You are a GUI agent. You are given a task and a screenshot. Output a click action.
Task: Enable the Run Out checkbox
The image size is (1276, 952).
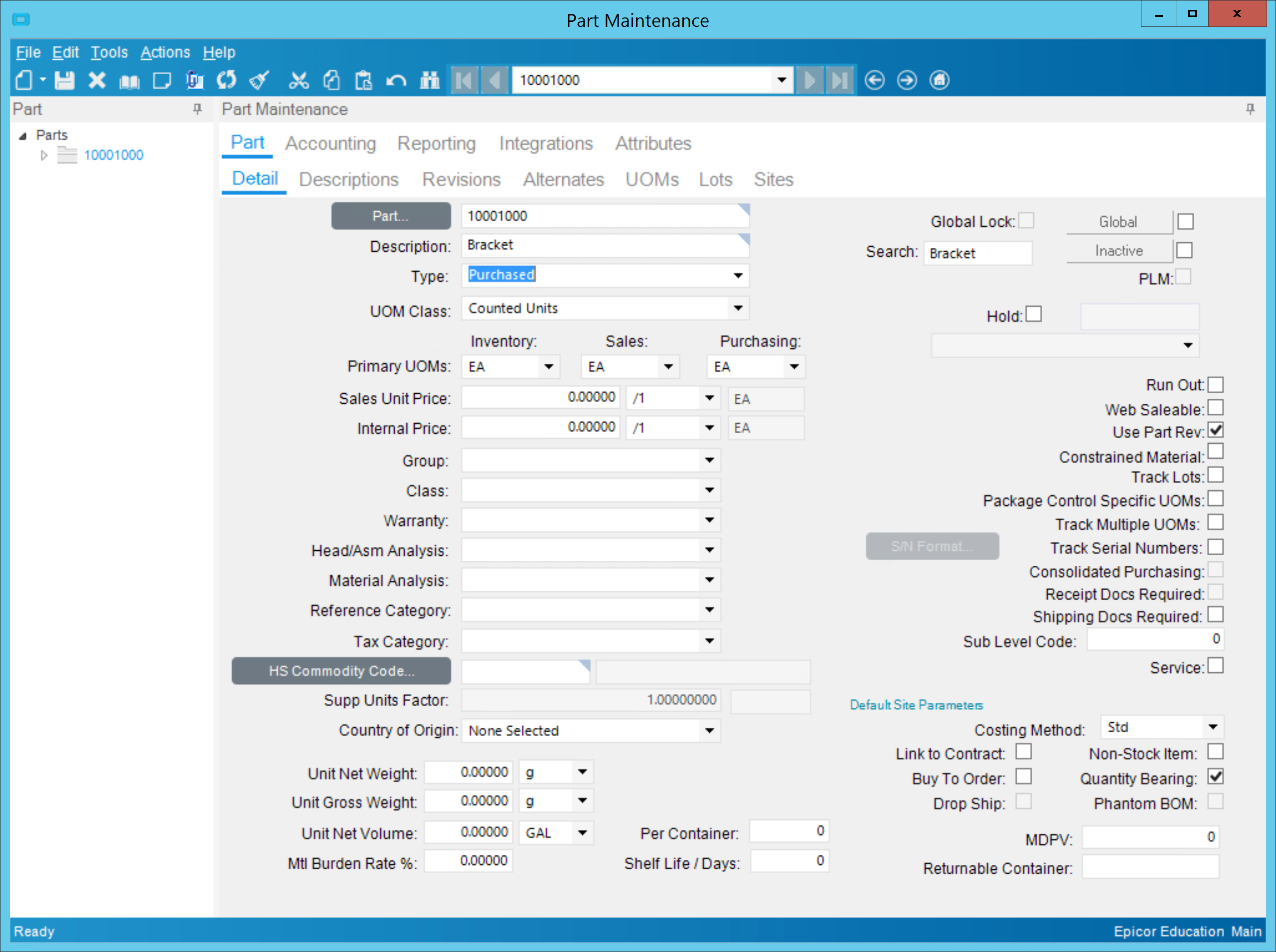pyautogui.click(x=1216, y=384)
